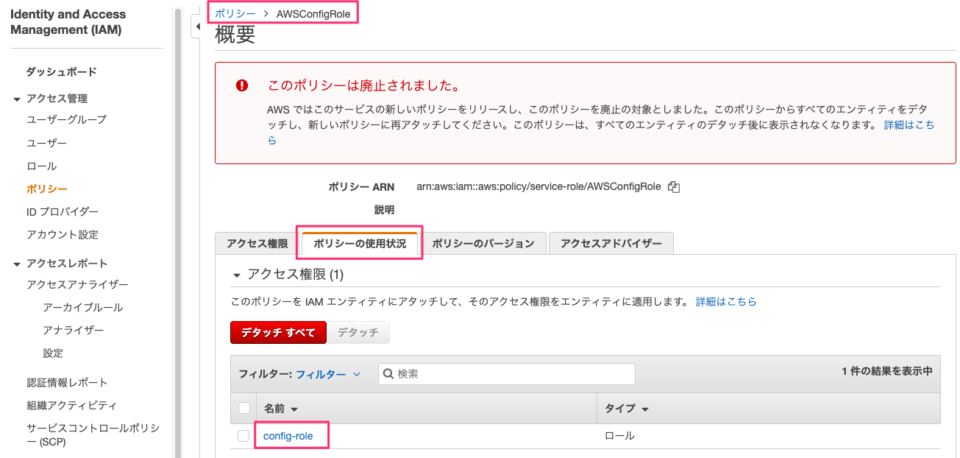The image size is (960, 458).
Task: Collapse the side navigation panel arrow
Action: point(197,27)
